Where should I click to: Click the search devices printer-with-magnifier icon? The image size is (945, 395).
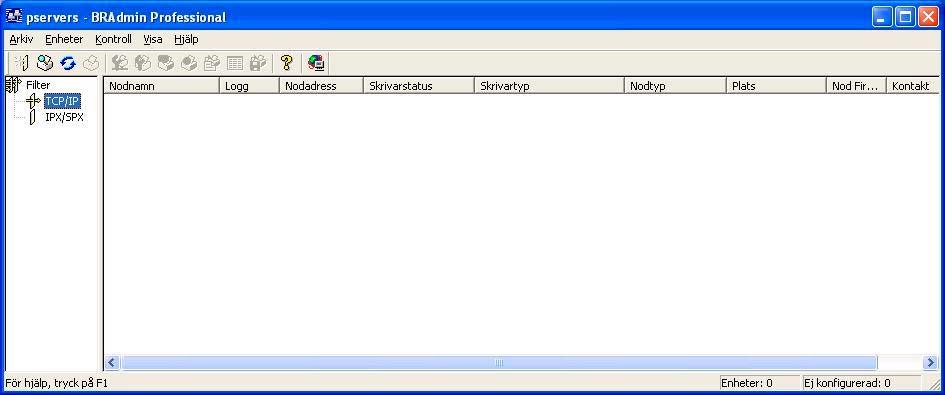[x=45, y=63]
